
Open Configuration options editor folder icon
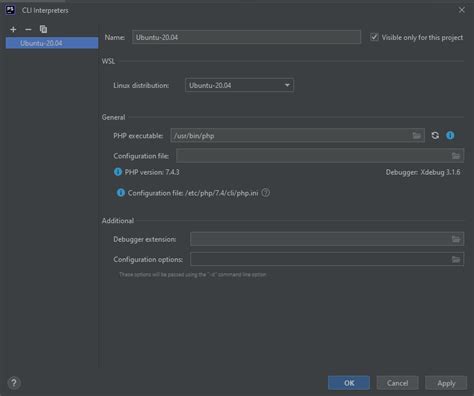[x=456, y=259]
